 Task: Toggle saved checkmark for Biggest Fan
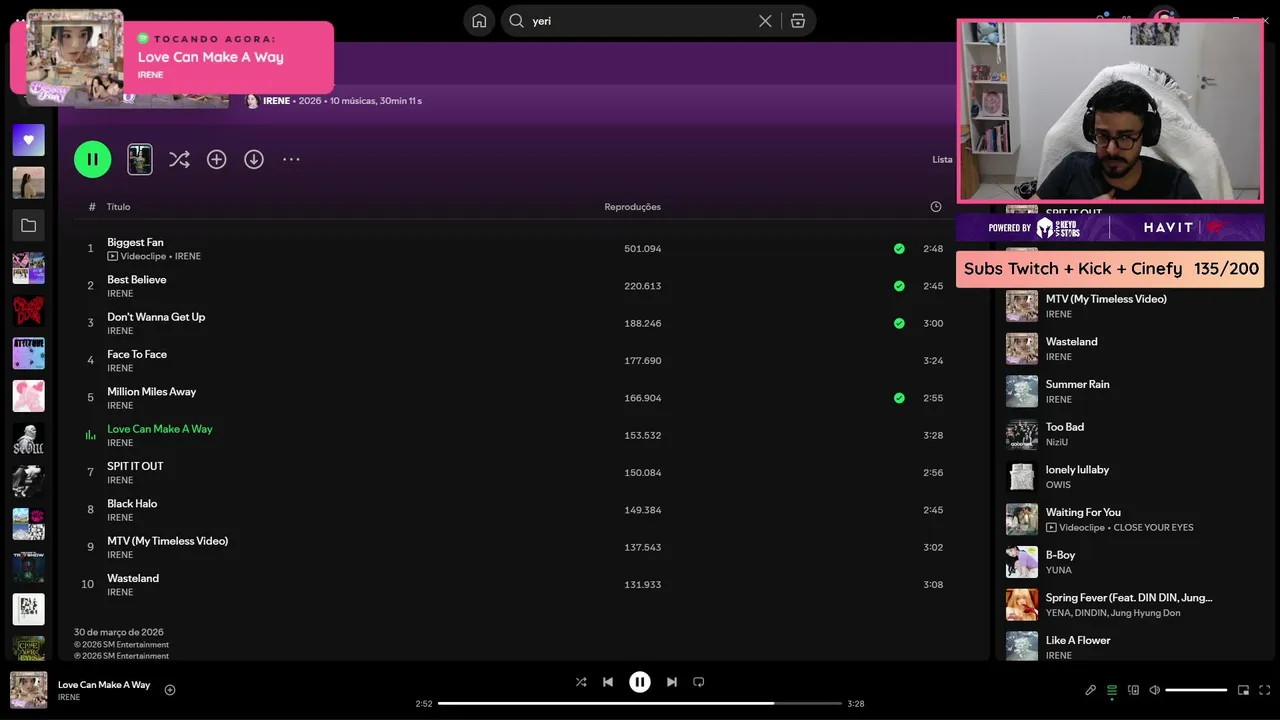pos(899,249)
